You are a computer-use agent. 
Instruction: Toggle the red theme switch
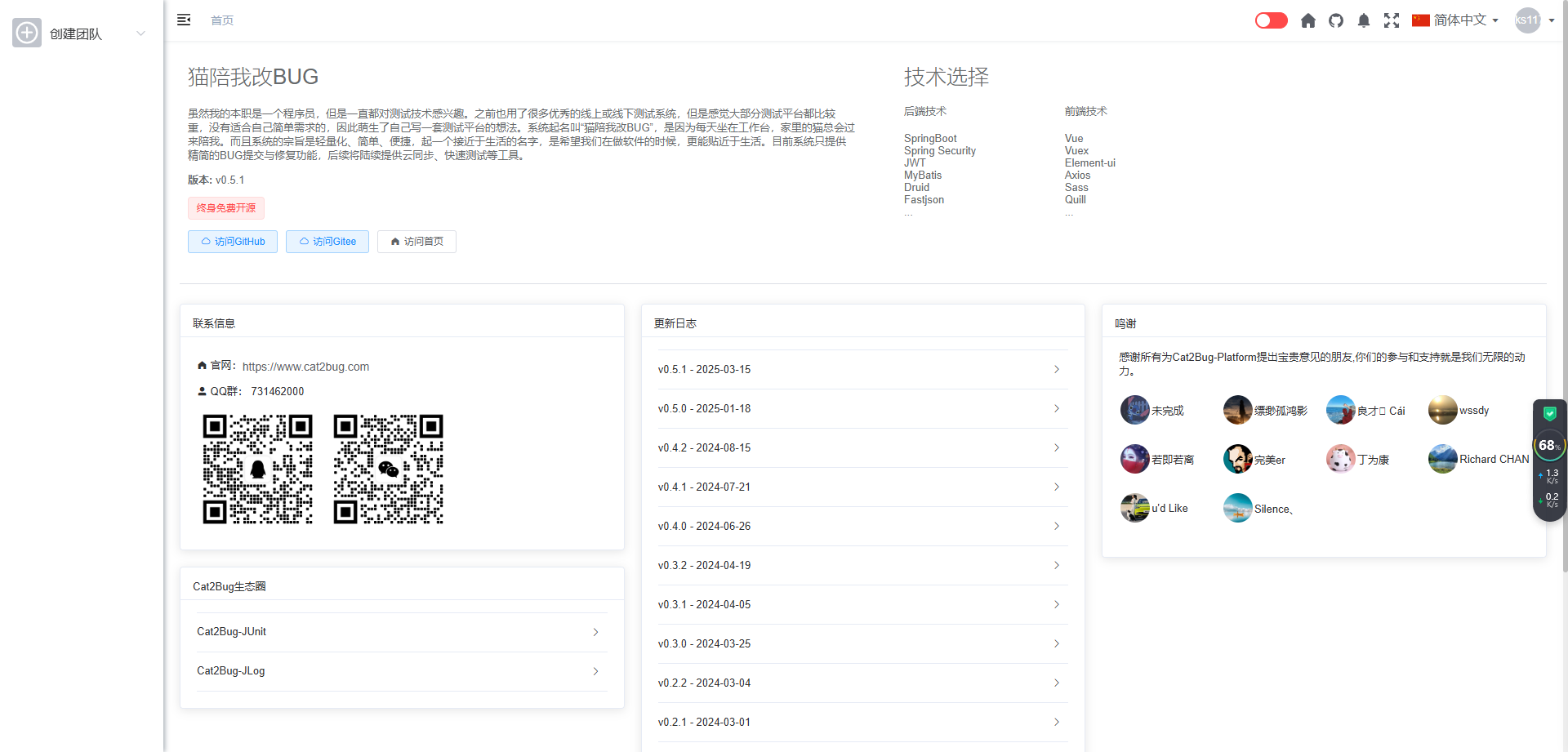click(1271, 20)
